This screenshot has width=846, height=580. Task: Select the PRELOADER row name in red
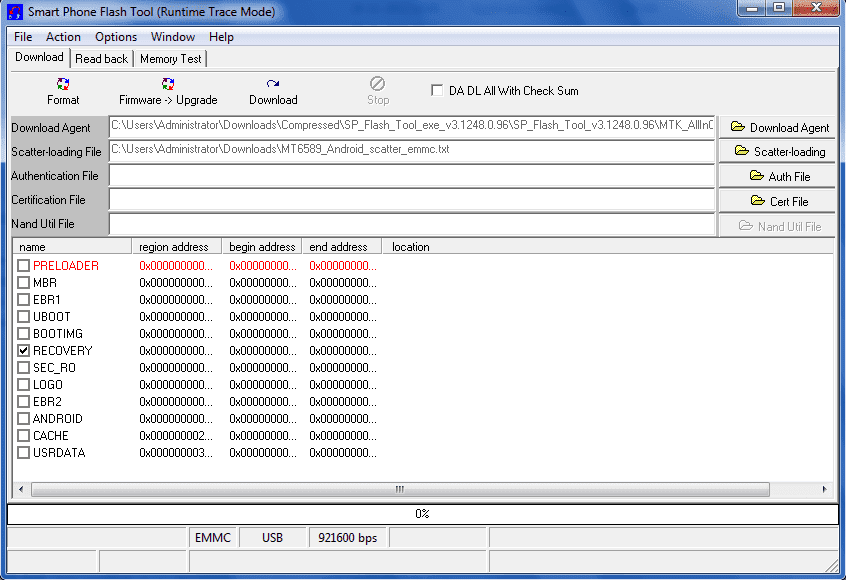(66, 265)
